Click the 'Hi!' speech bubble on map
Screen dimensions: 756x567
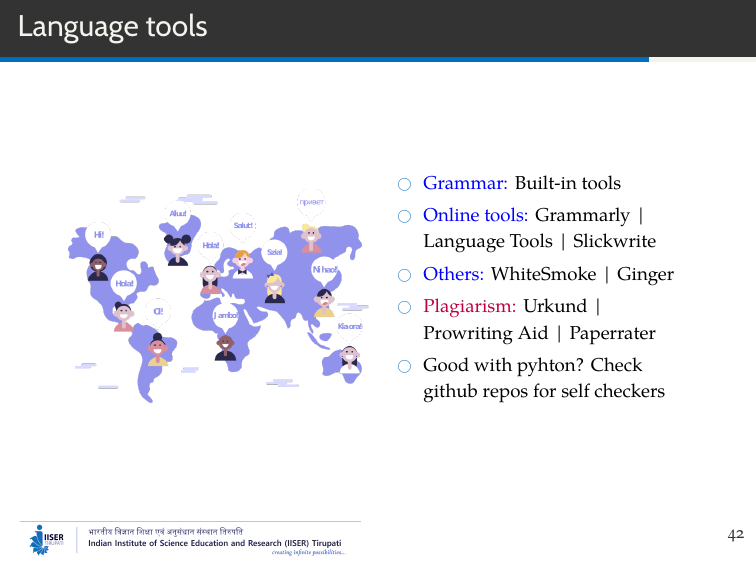tap(98, 235)
